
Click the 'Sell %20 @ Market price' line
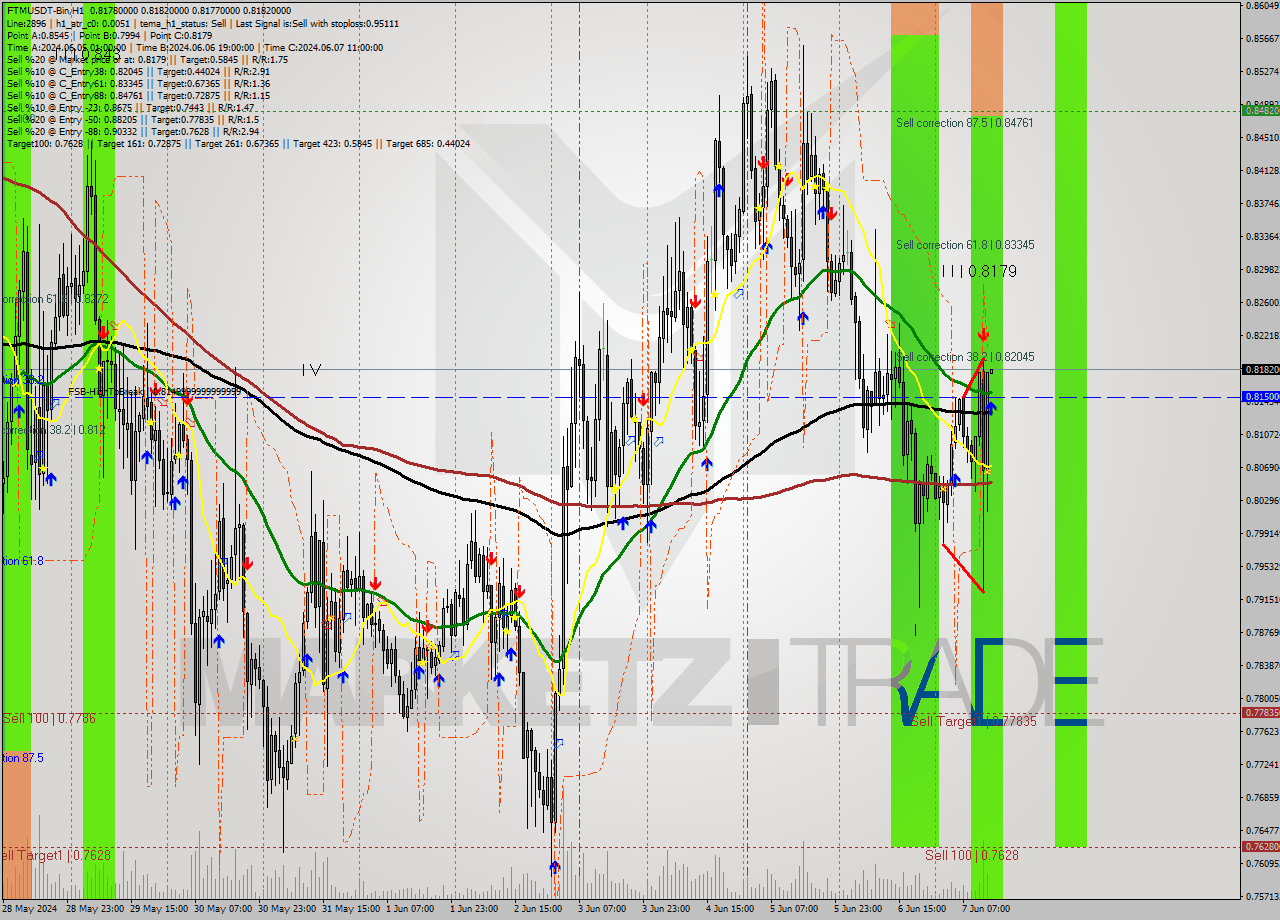click(147, 59)
